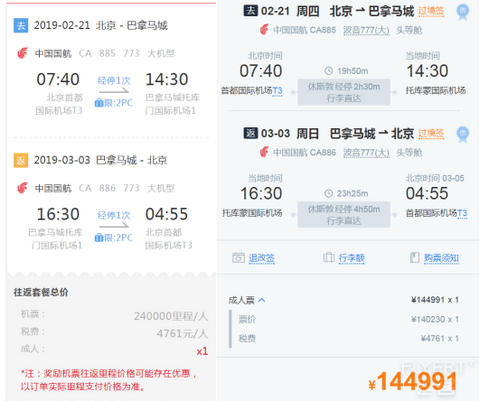Click the red x1 adult count
The image size is (480, 401).
(x=202, y=351)
